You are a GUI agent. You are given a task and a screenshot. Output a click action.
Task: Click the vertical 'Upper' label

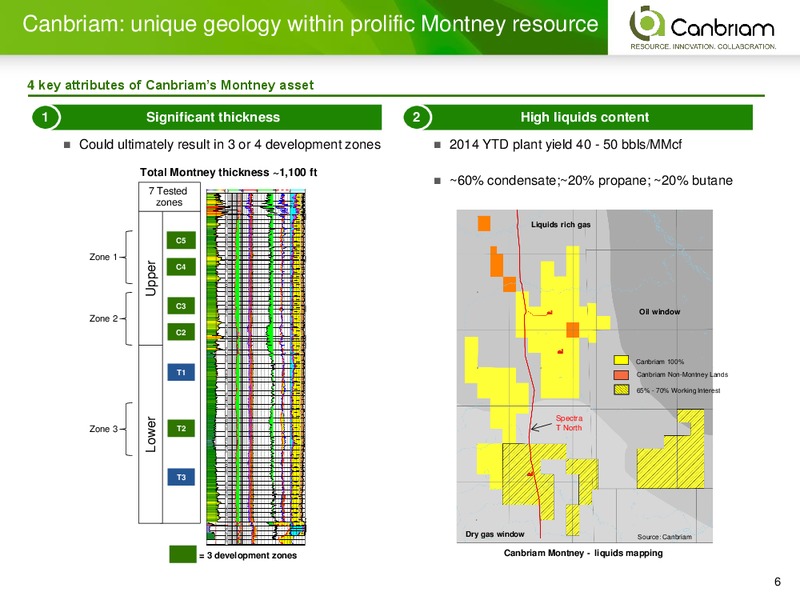coord(151,278)
